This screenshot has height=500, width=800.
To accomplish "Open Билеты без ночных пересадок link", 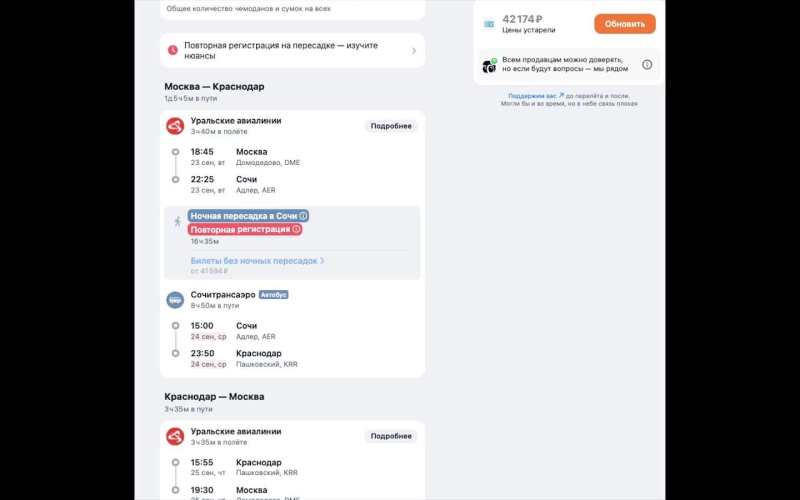I will click(257, 261).
